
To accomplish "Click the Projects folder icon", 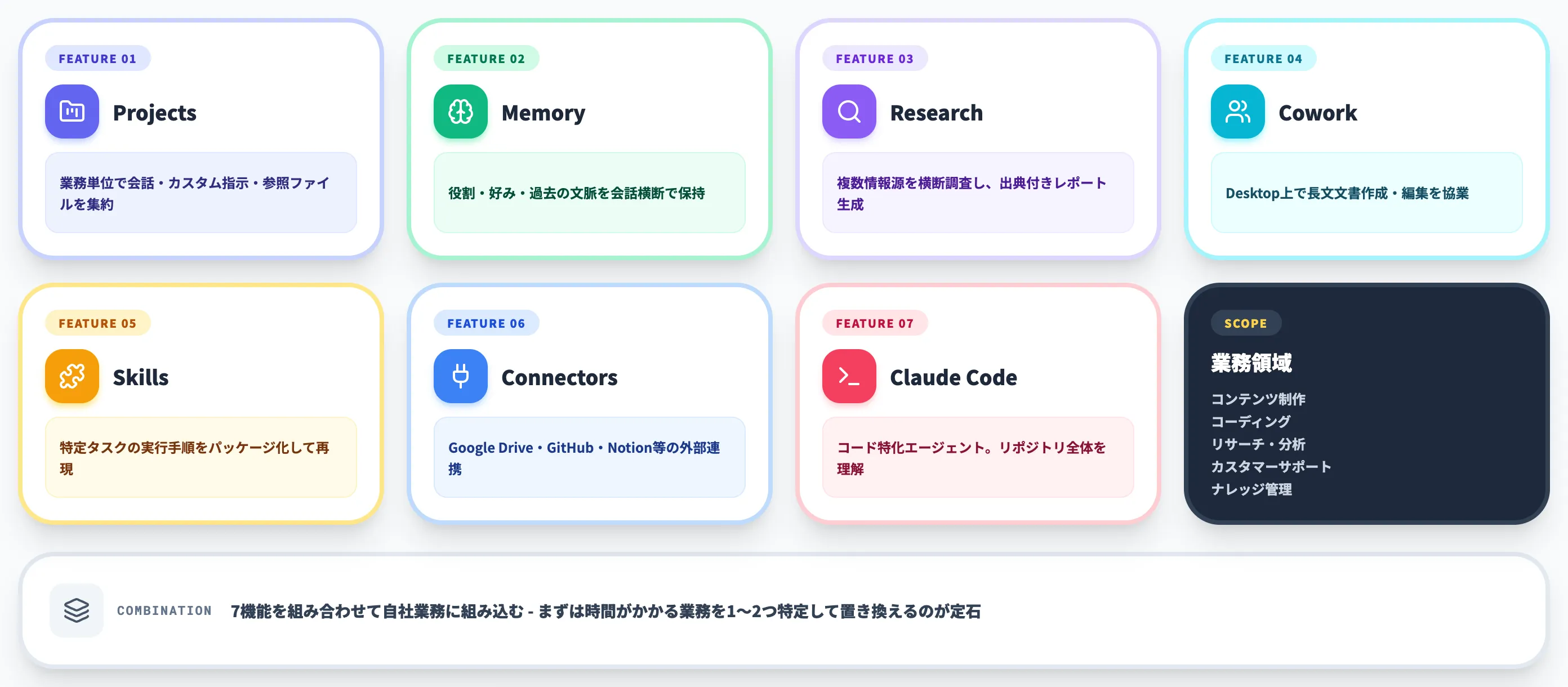I will point(72,111).
